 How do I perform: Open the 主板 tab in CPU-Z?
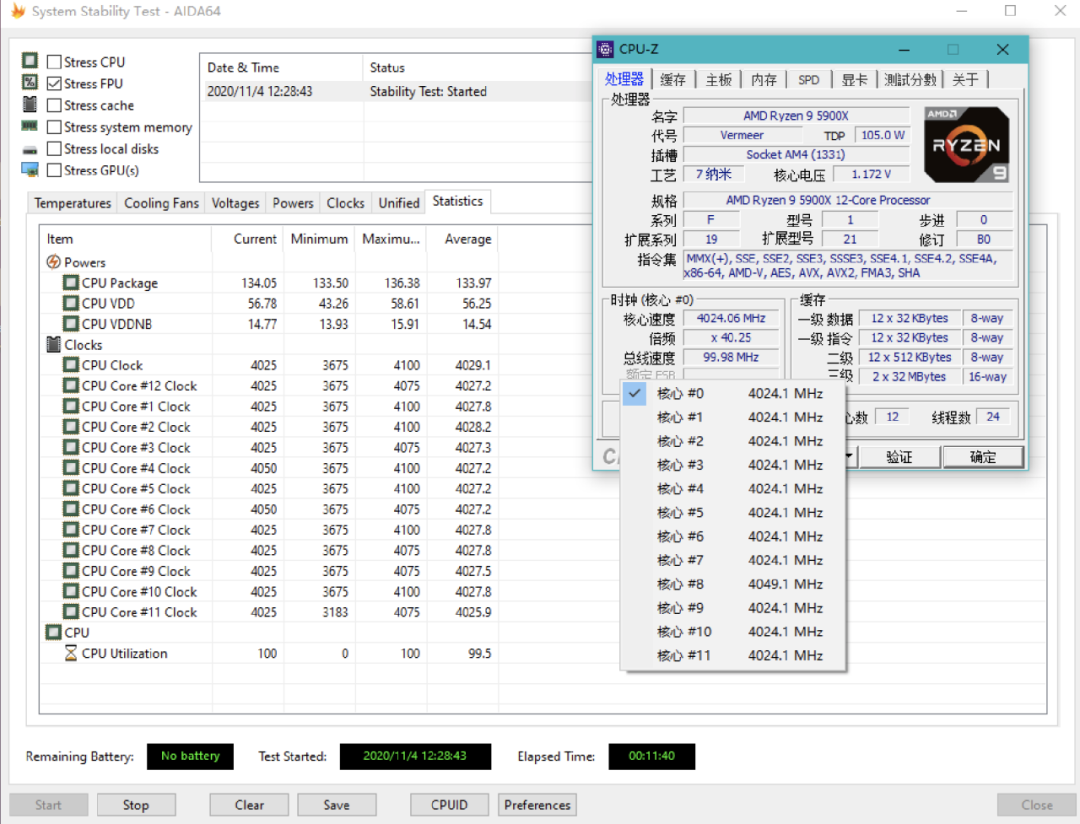(x=718, y=79)
